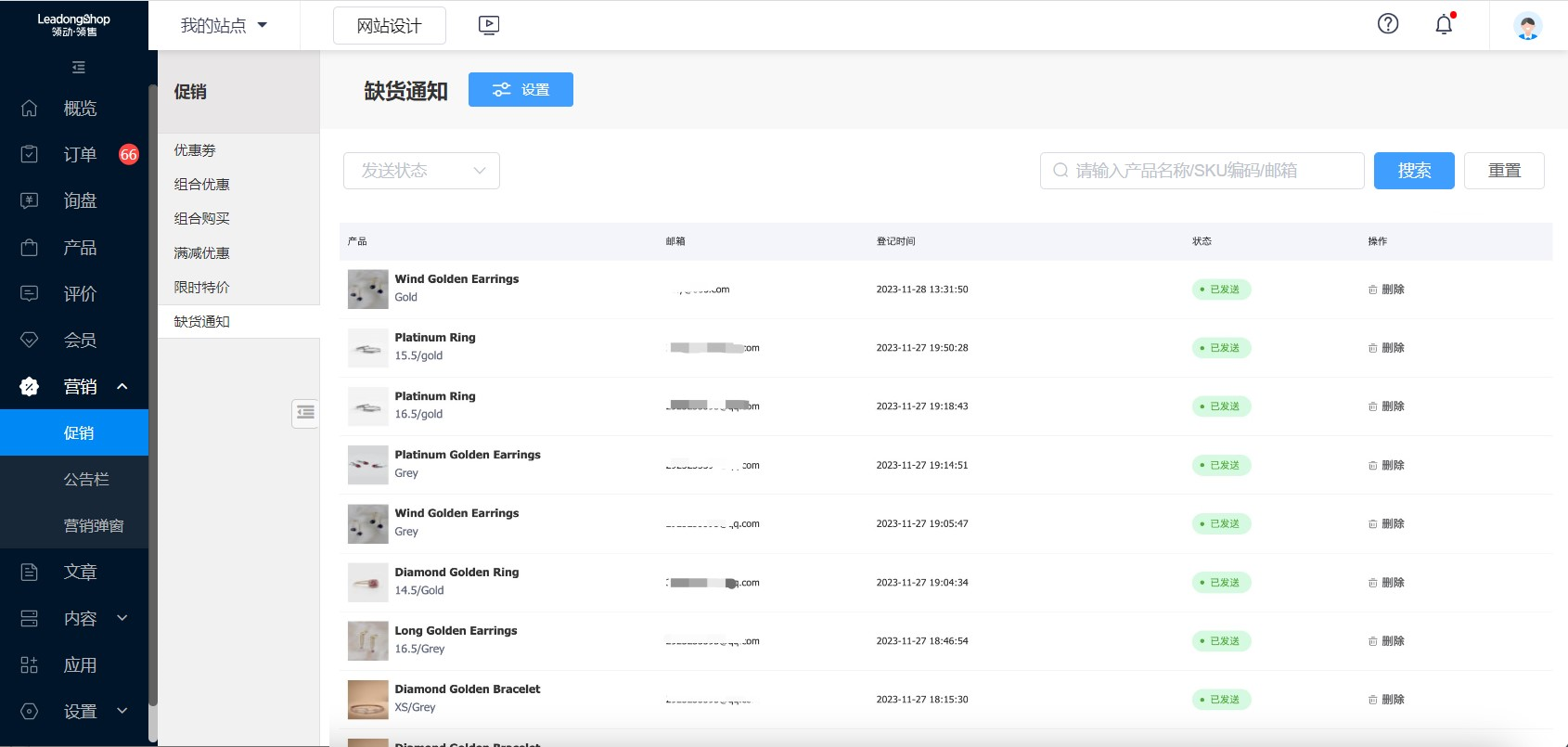Click the user avatar icon
This screenshot has height=747, width=1568.
click(1527, 26)
